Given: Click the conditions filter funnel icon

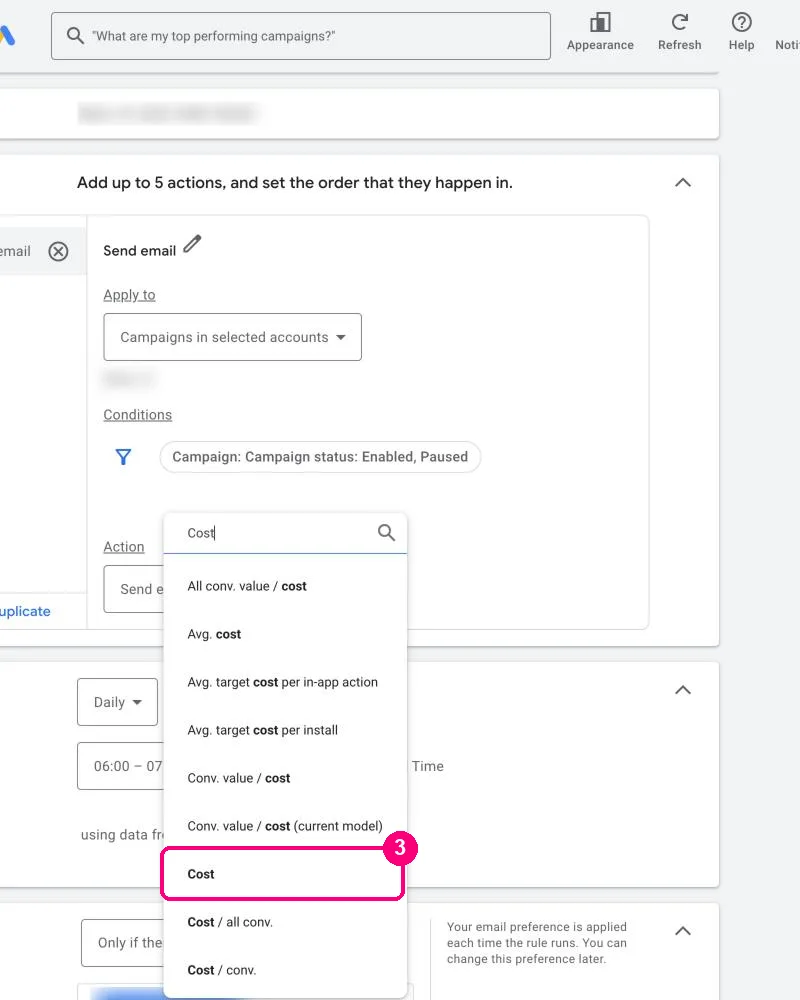Looking at the screenshot, I should click(x=123, y=457).
